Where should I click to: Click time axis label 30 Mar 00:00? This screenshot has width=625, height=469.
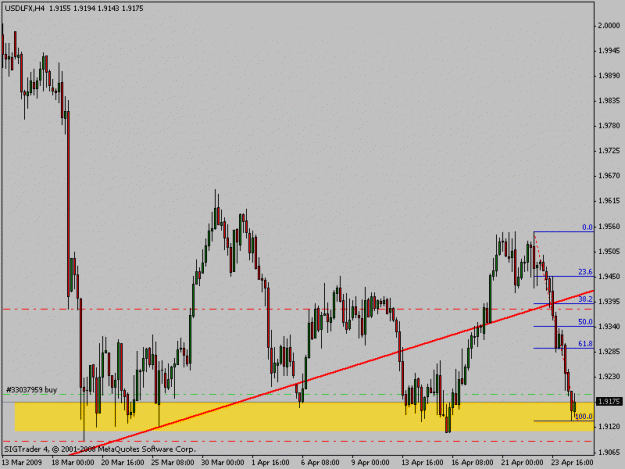point(223,463)
